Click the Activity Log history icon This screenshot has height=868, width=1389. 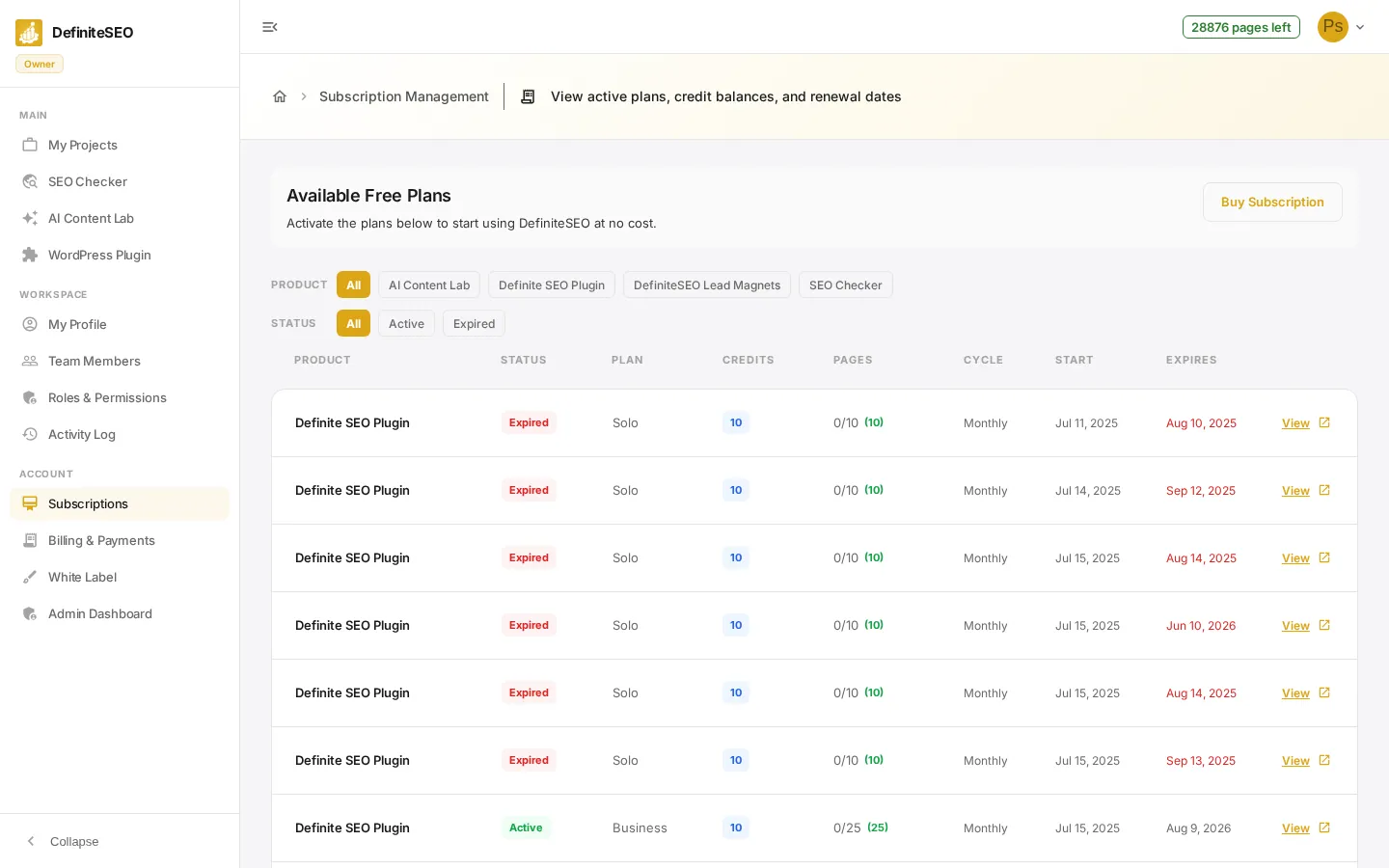[x=30, y=434]
